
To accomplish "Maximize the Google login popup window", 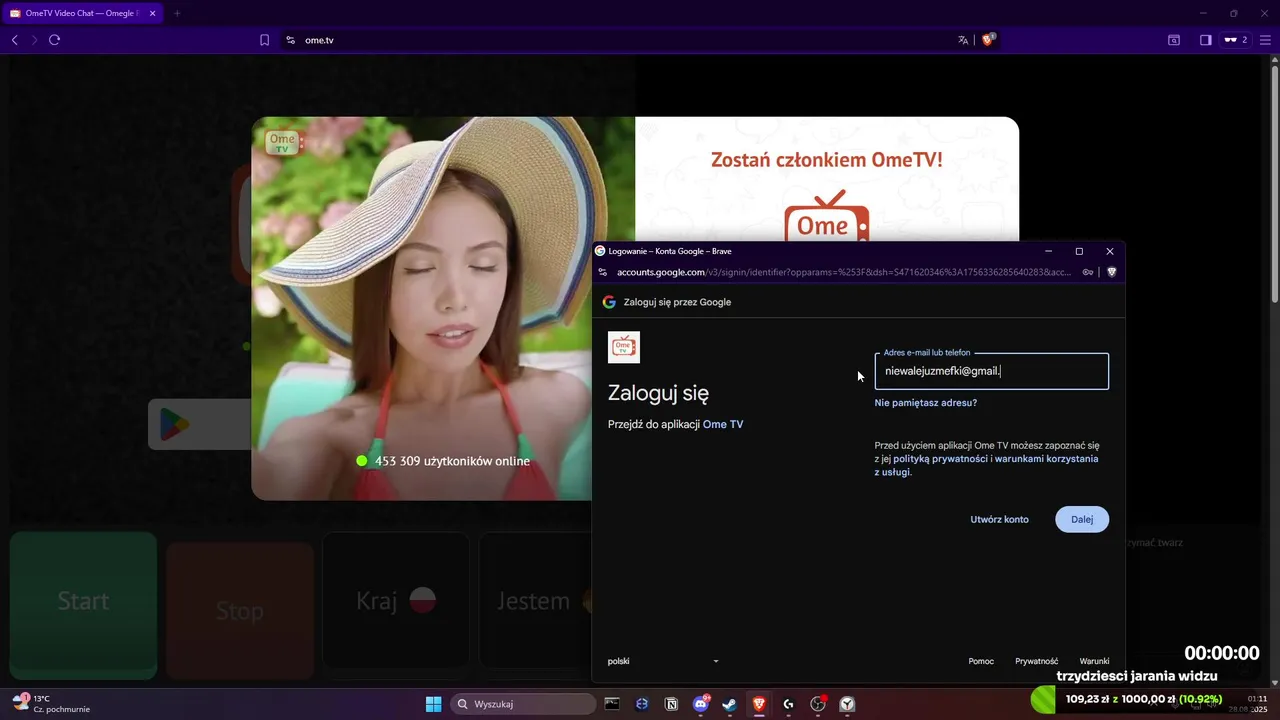I will (1079, 251).
